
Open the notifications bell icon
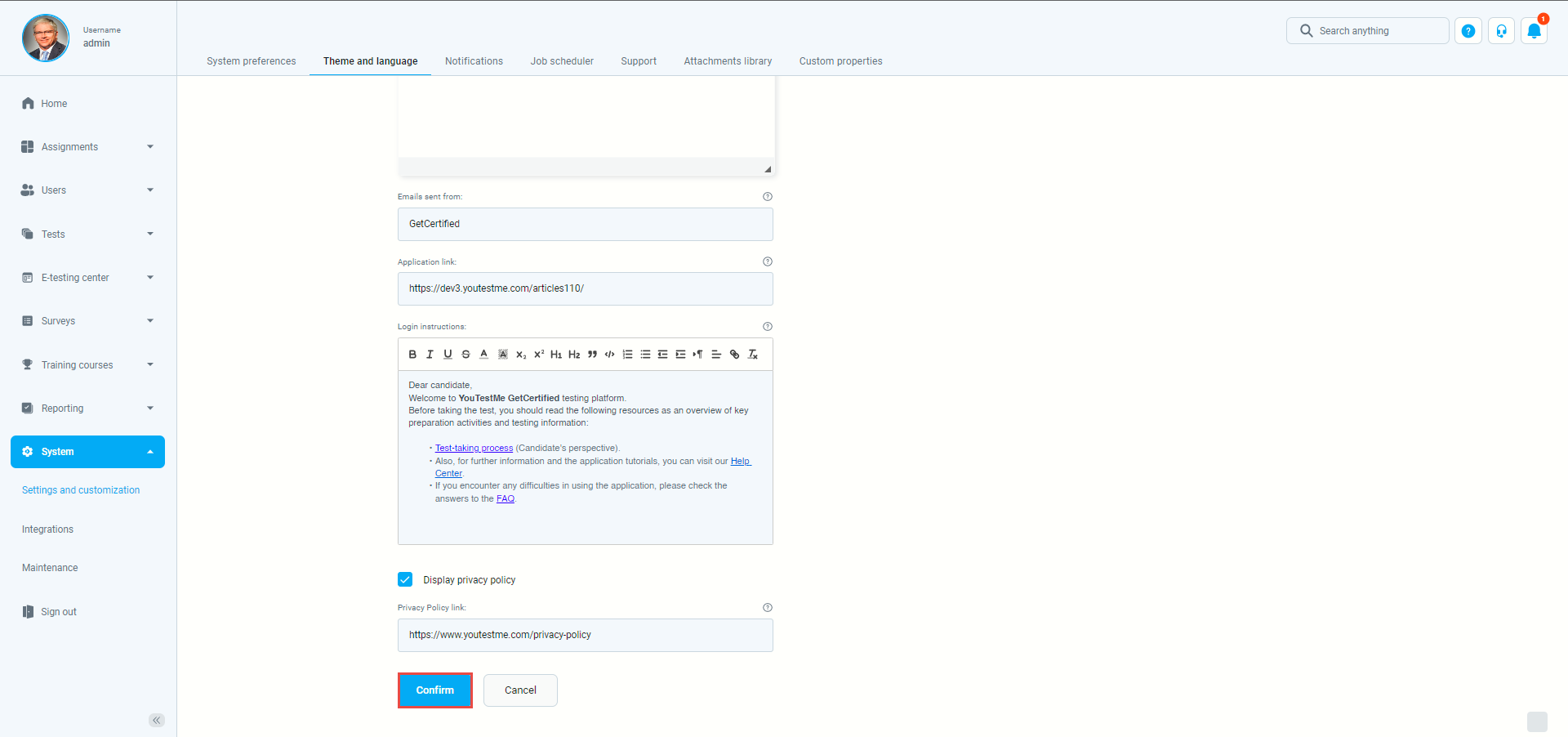pyautogui.click(x=1534, y=31)
